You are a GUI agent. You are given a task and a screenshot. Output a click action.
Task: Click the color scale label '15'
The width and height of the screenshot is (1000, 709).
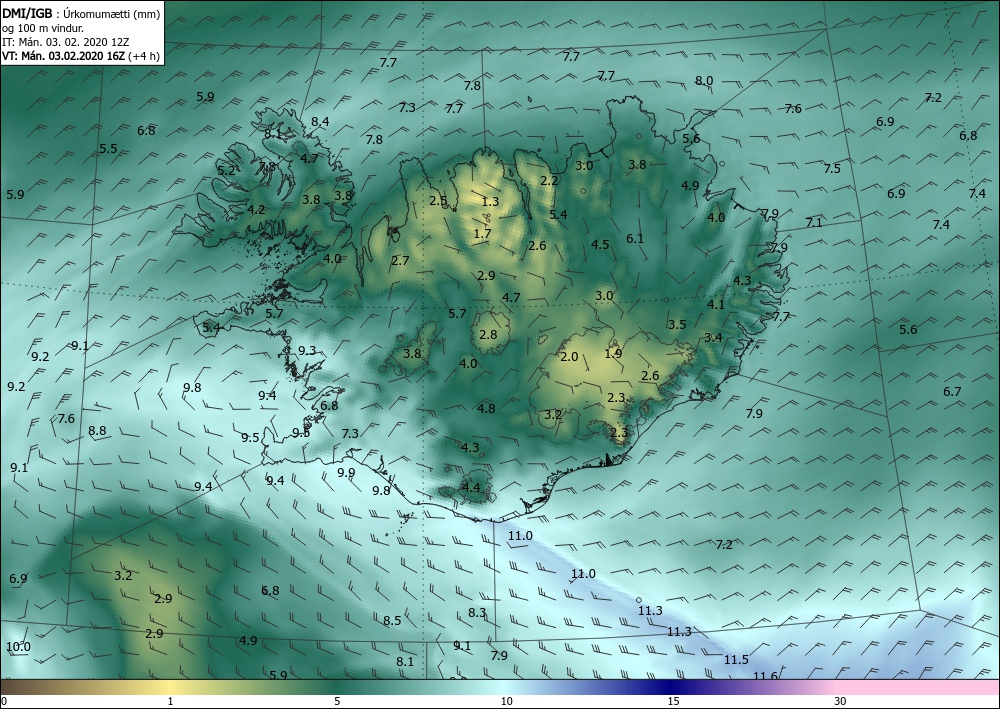[x=673, y=701]
